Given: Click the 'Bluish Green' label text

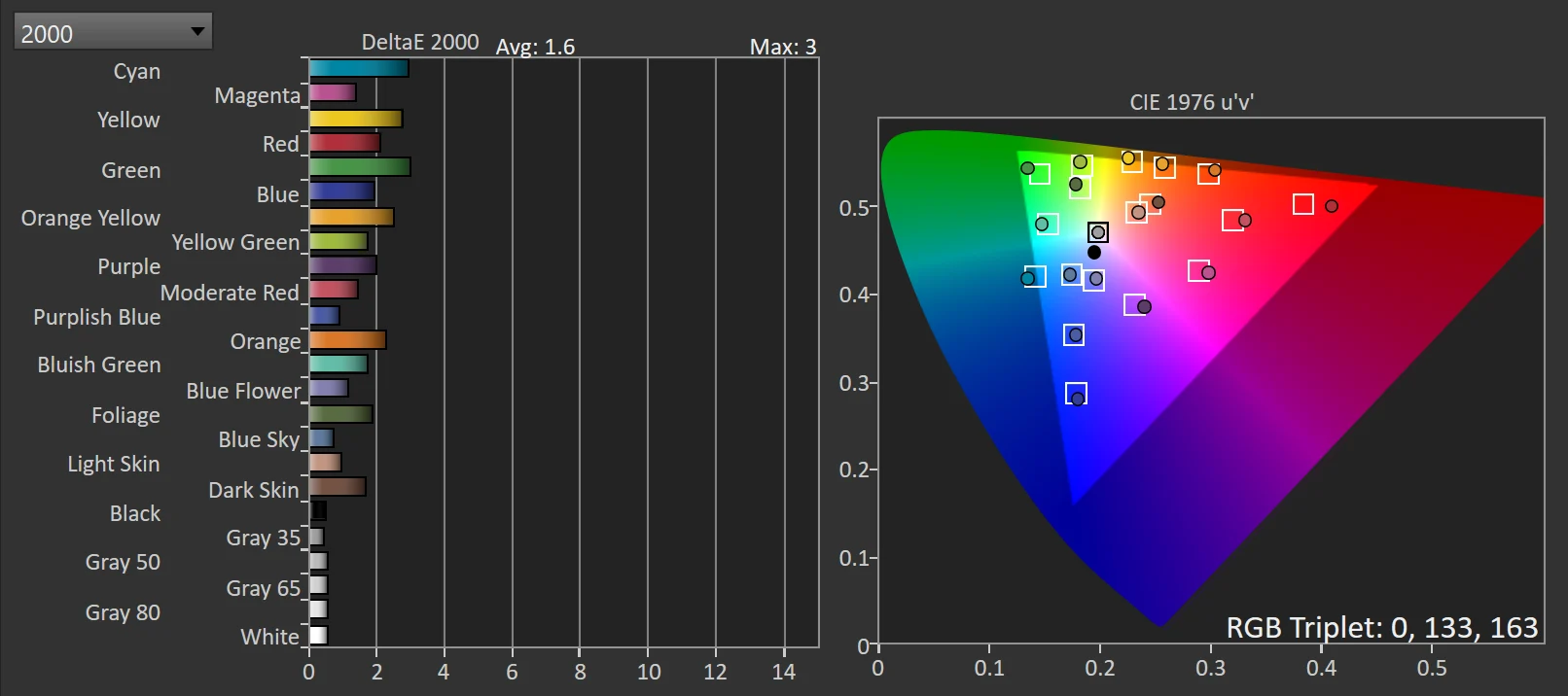Looking at the screenshot, I should [x=99, y=365].
